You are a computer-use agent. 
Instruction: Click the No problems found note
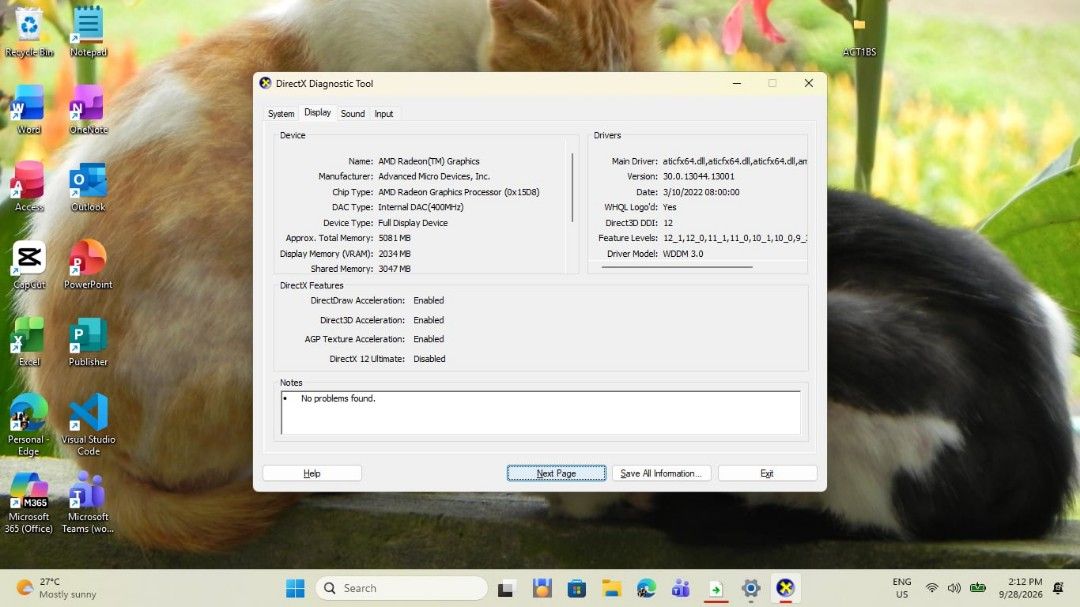point(338,398)
